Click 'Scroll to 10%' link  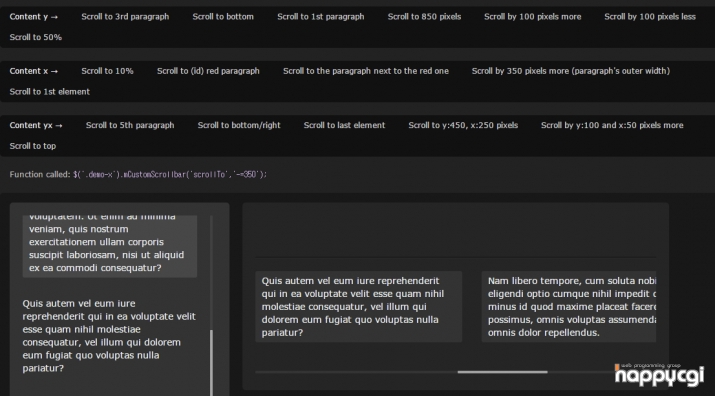pos(107,71)
